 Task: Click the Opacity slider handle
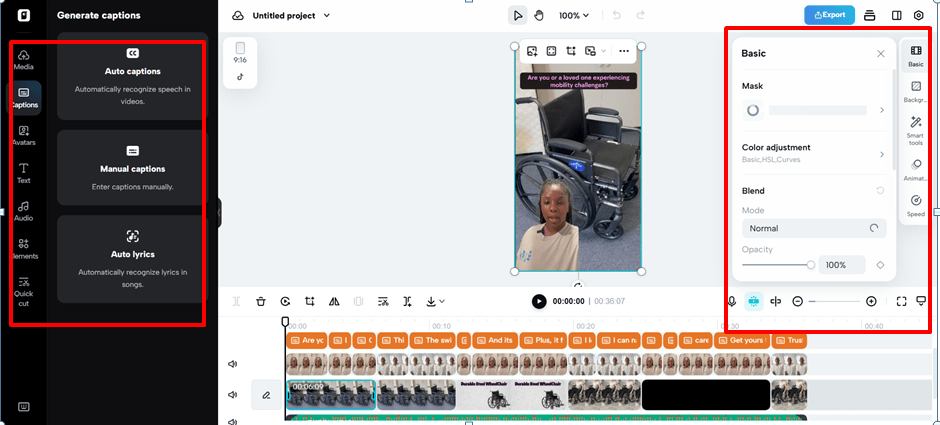coord(810,265)
